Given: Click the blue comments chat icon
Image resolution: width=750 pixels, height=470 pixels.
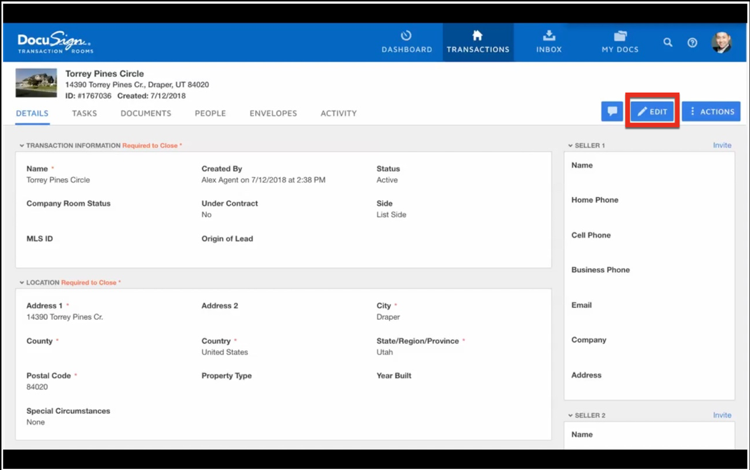Looking at the screenshot, I should point(611,112).
